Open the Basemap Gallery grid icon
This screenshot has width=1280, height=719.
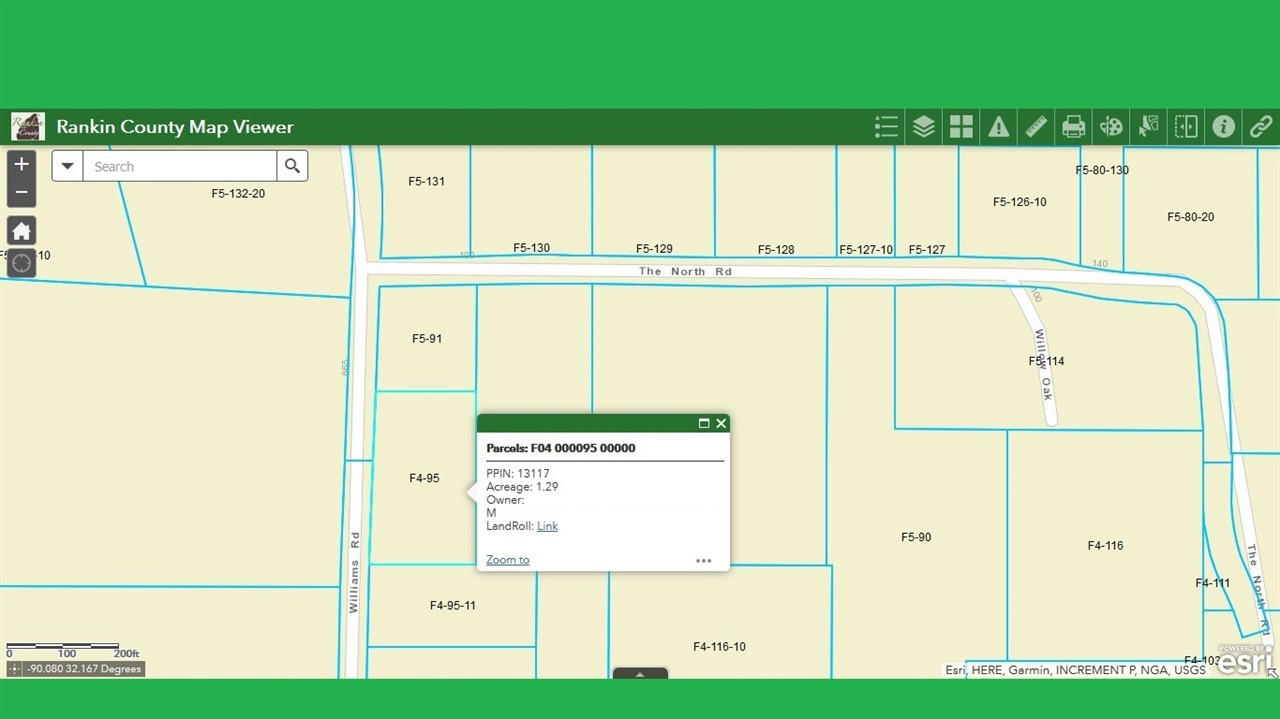pyautogui.click(x=961, y=127)
